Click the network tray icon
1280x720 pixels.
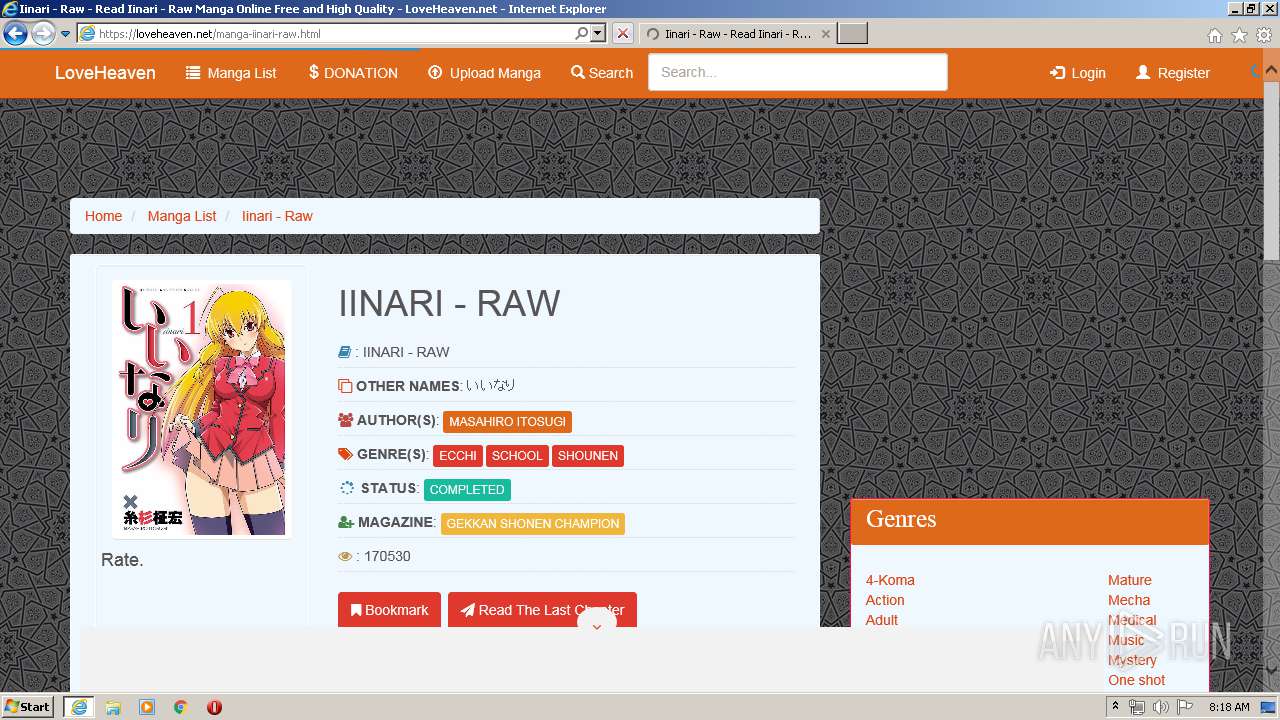1137,707
